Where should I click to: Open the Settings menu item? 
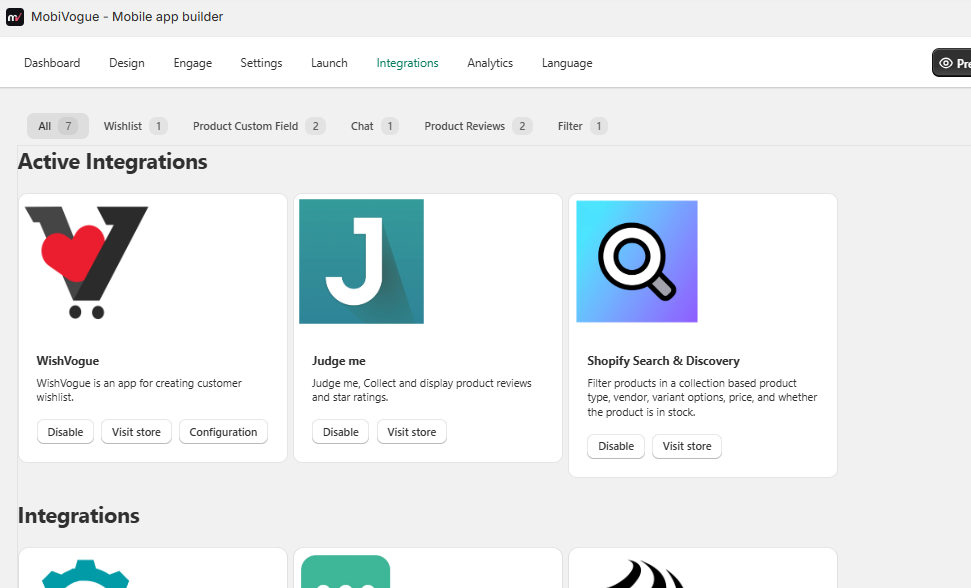click(x=261, y=63)
